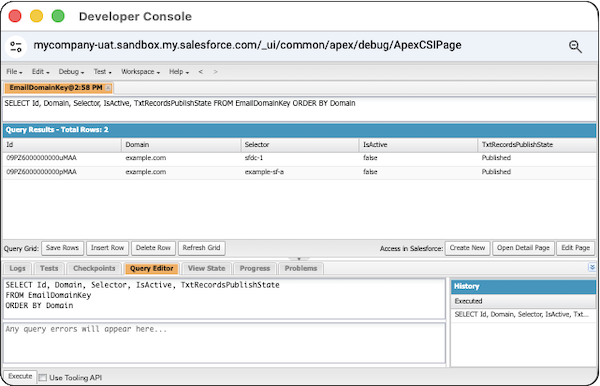Click the Selector column header
This screenshot has width=600, height=386.
pyautogui.click(x=300, y=145)
